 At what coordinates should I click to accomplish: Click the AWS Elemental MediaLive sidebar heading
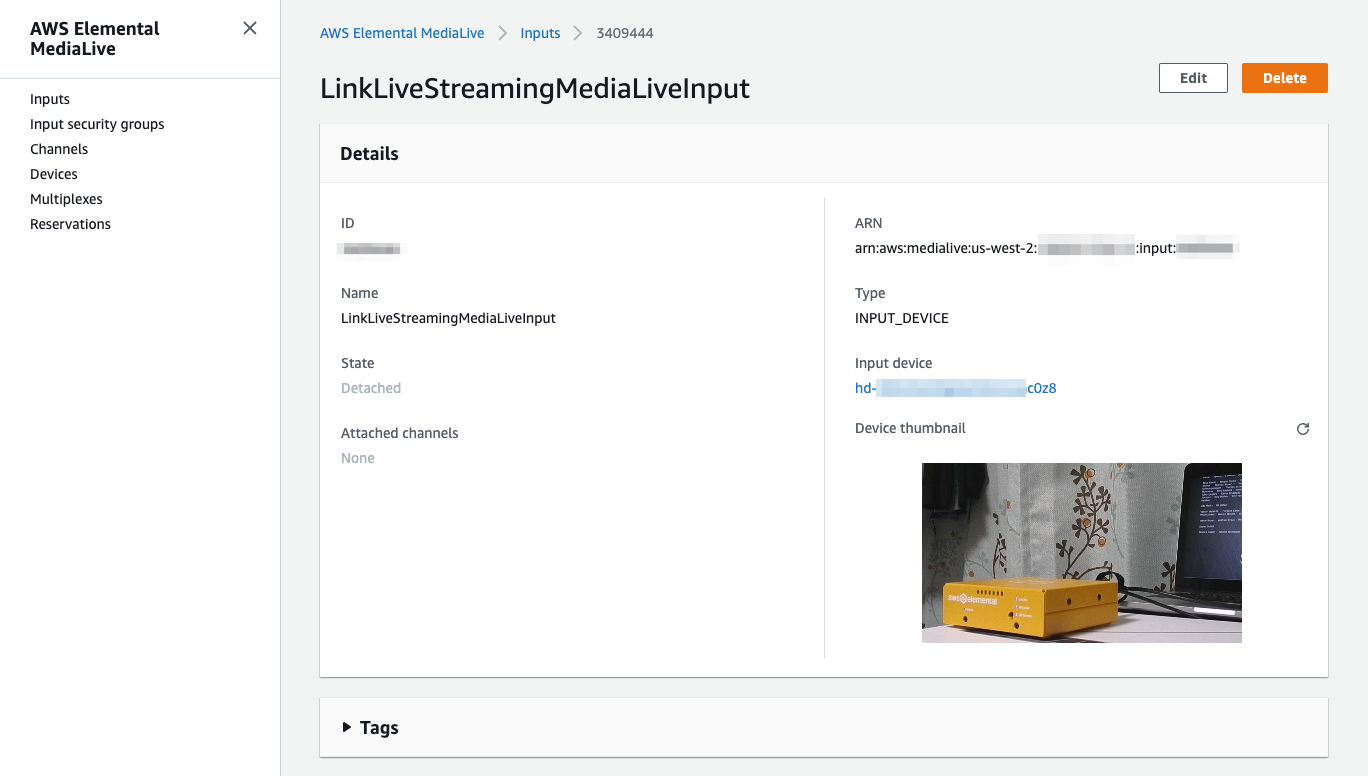95,38
